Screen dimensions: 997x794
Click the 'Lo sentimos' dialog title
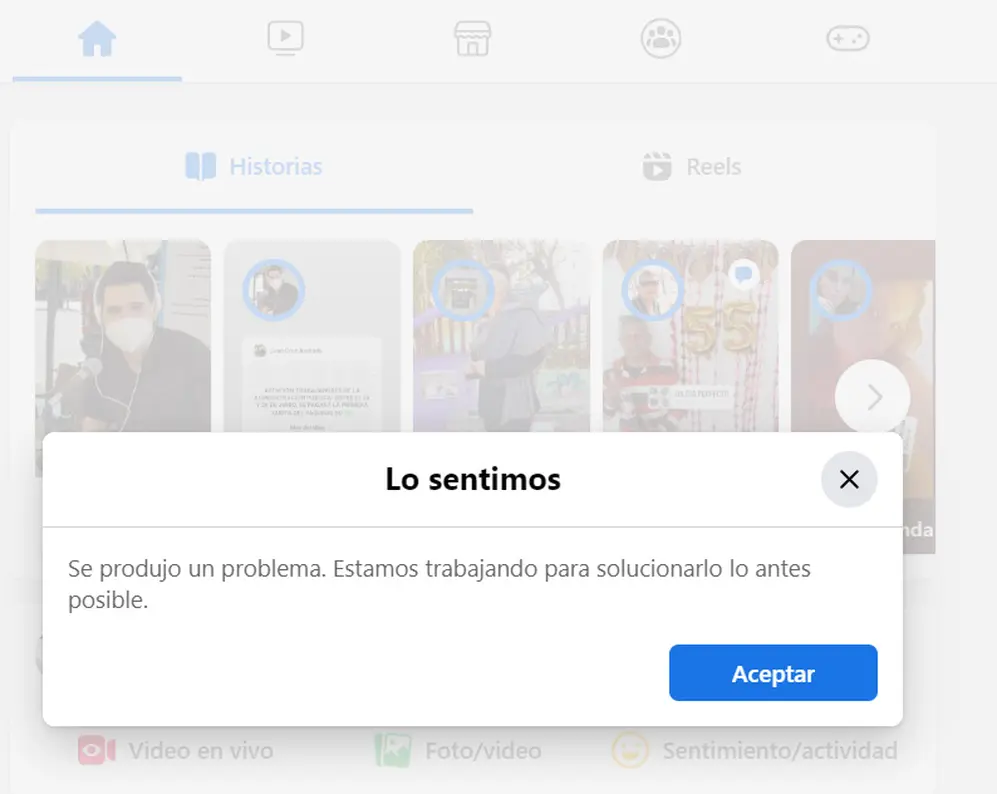tap(473, 479)
